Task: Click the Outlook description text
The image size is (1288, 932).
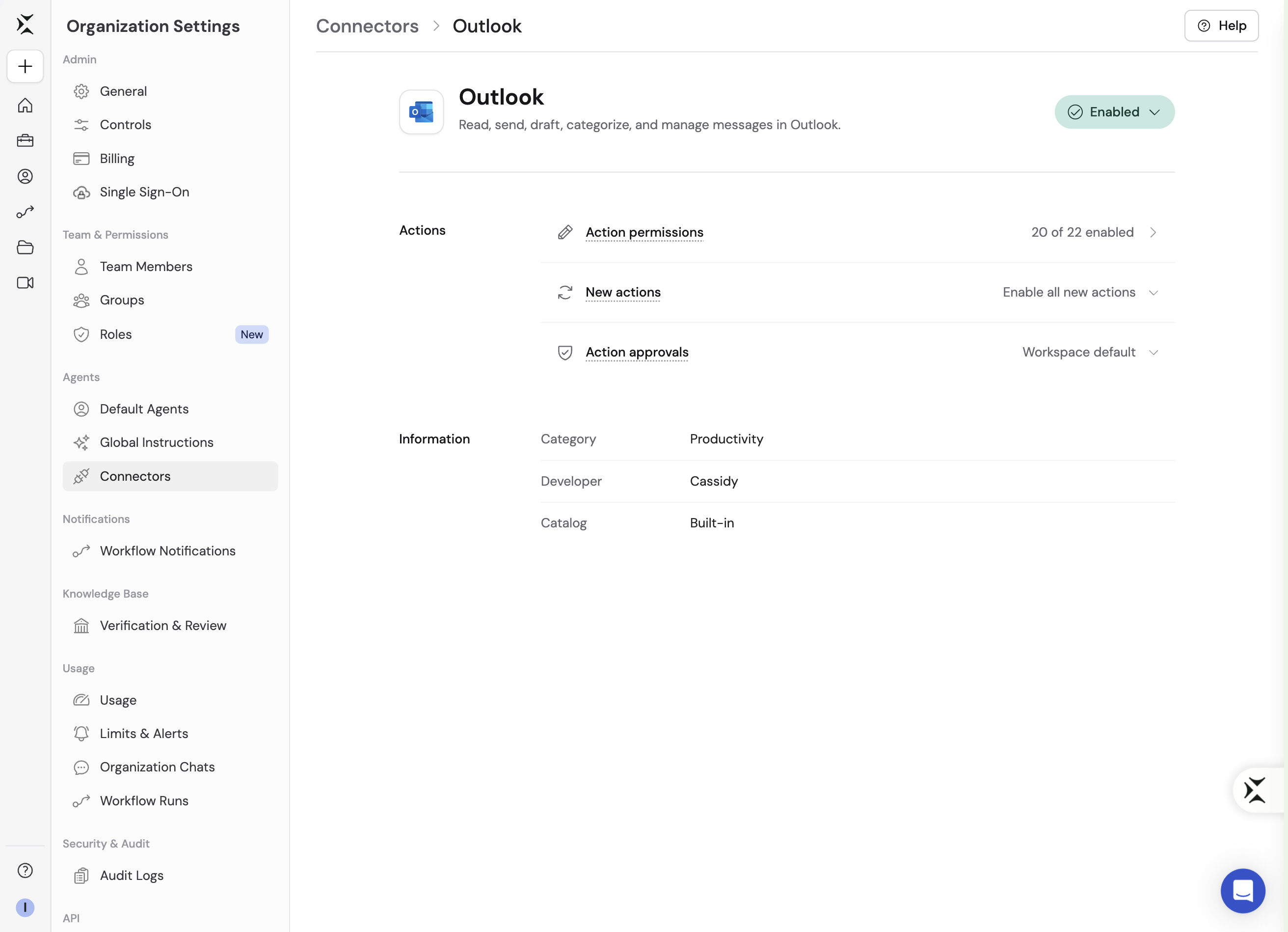Action: (649, 124)
